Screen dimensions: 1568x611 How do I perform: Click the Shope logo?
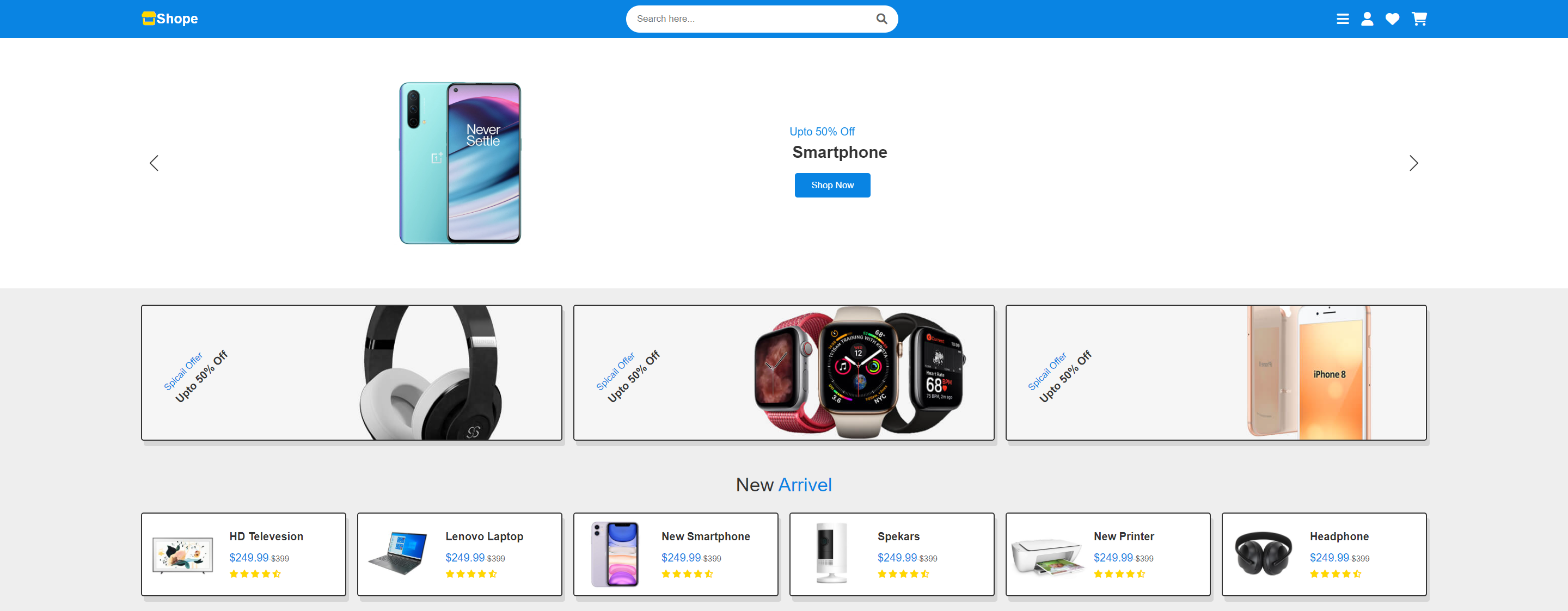170,19
